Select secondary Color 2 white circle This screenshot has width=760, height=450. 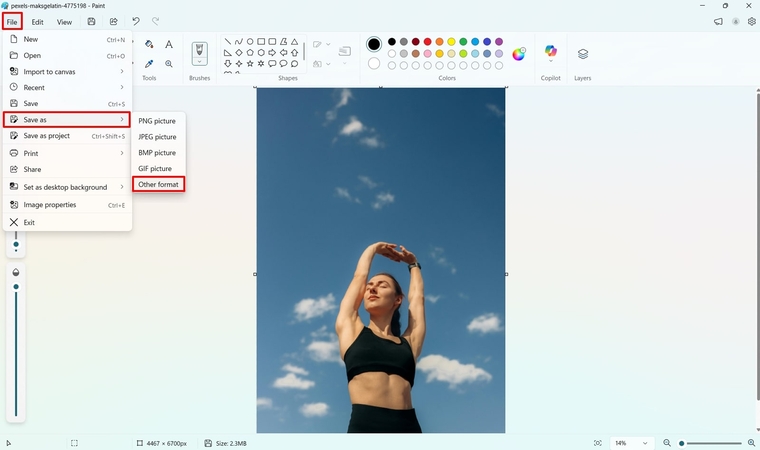[x=374, y=64]
